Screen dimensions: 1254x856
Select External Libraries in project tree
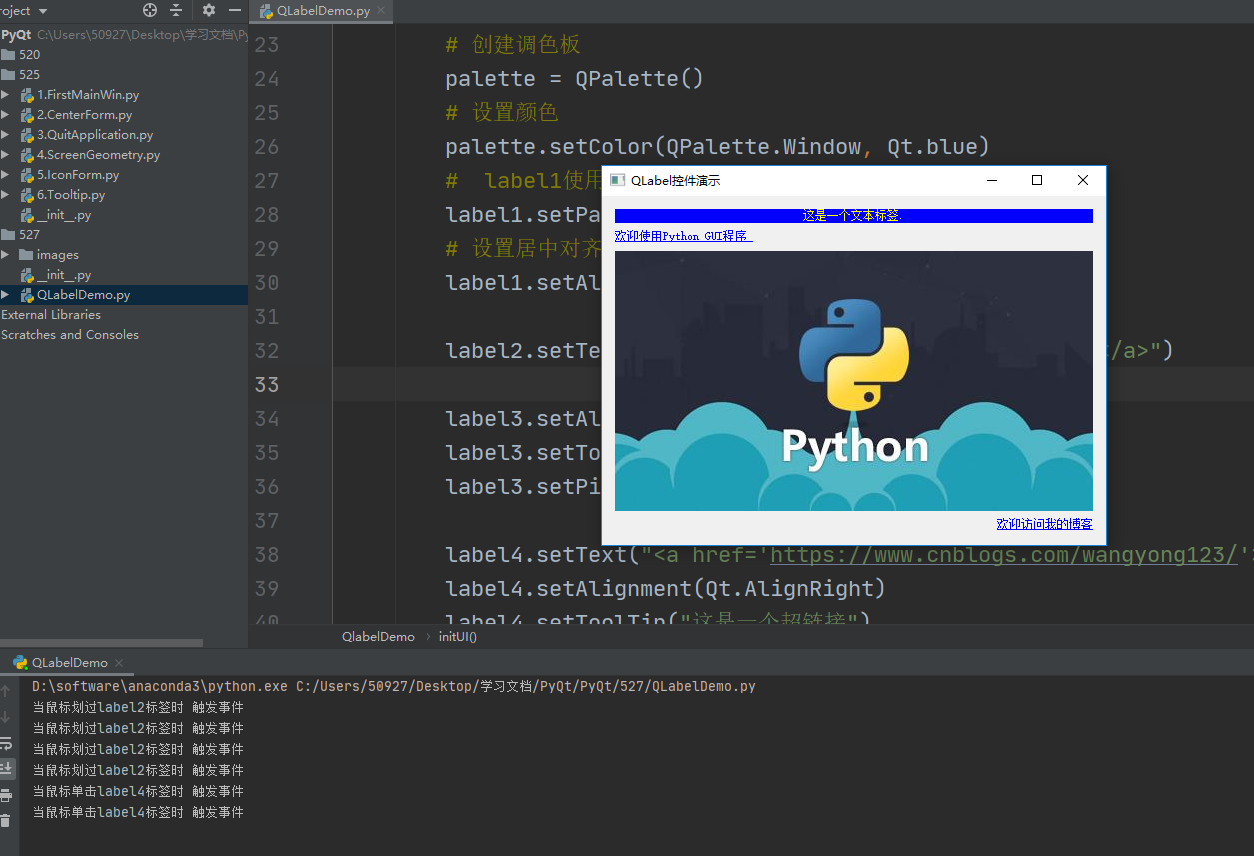[x=51, y=315]
